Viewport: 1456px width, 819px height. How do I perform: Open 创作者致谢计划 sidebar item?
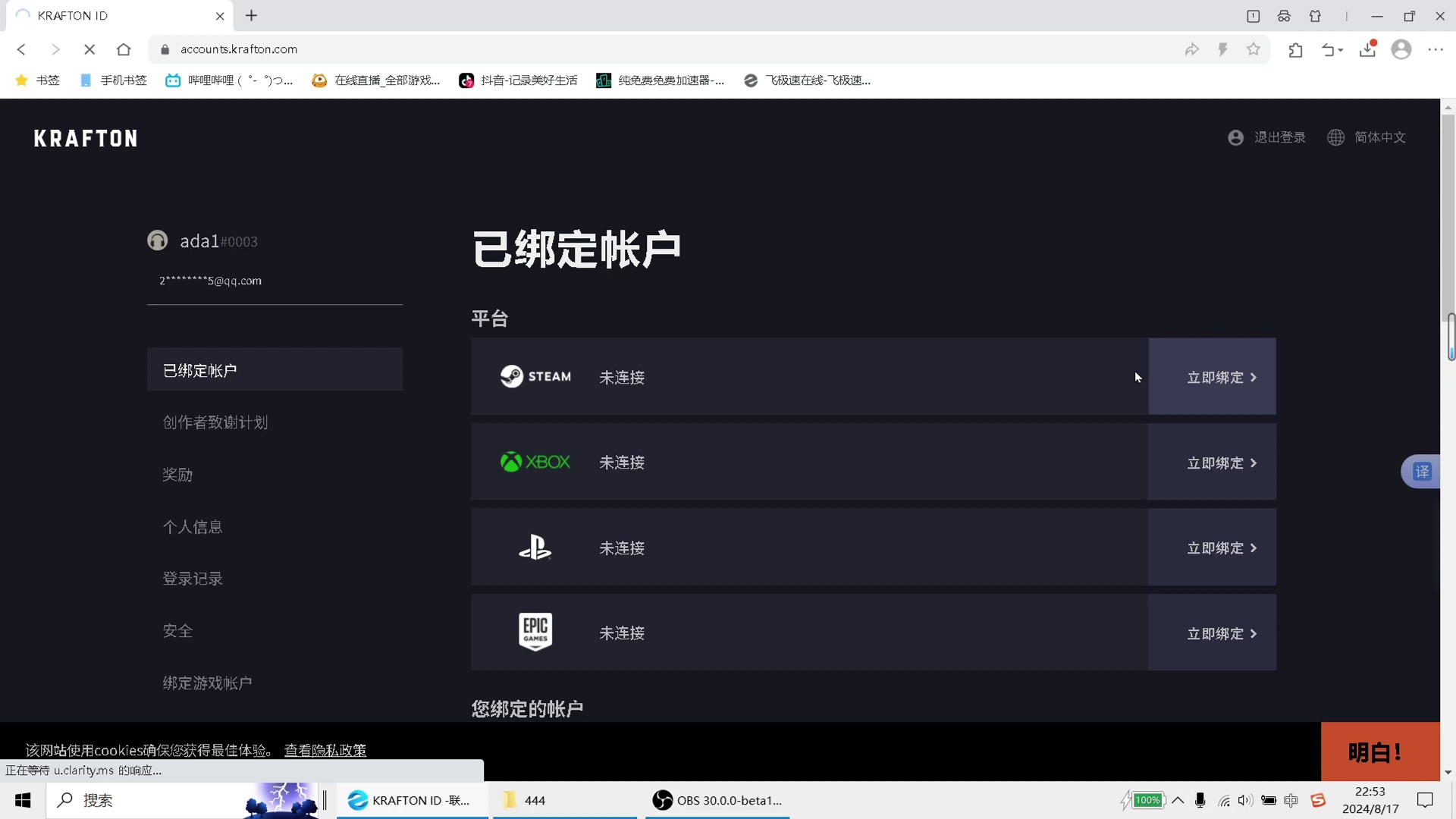point(215,422)
